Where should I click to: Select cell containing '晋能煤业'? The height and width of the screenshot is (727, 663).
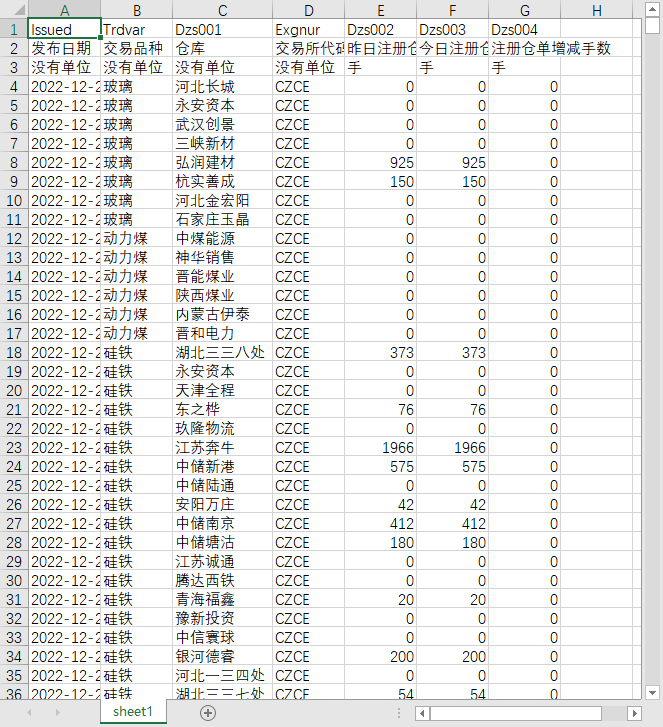pos(223,276)
